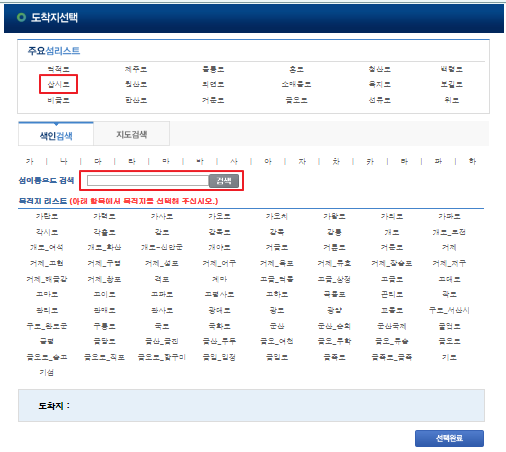Select 거금도 in the destination list
The image size is (506, 452).
click(277, 247)
